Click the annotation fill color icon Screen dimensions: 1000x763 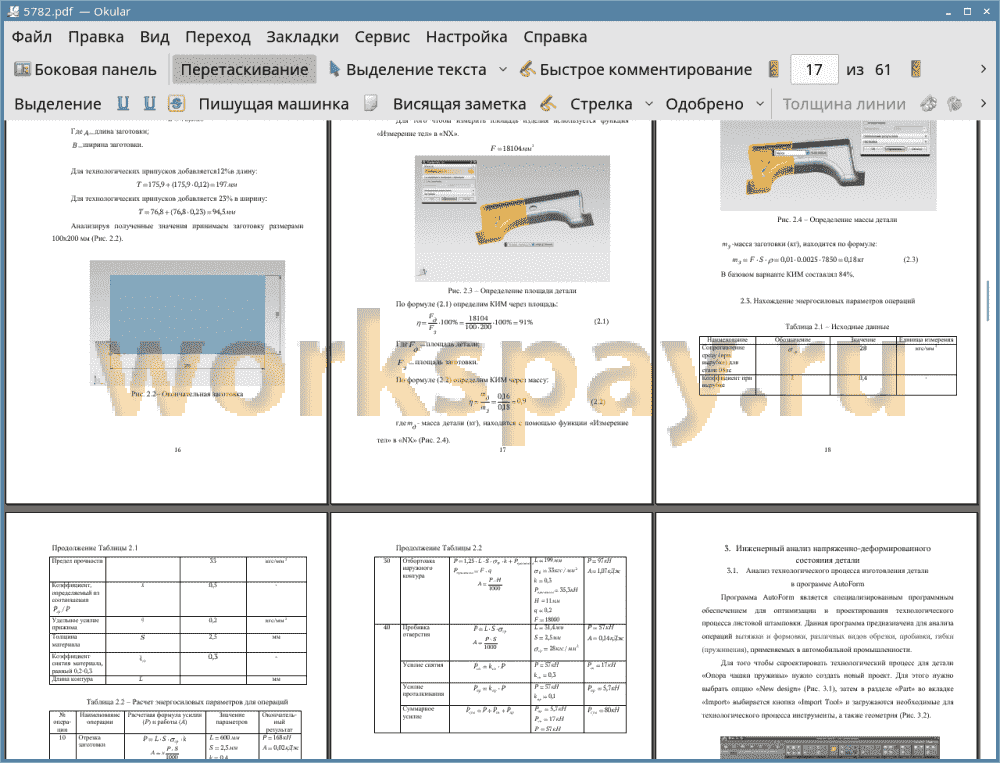[x=955, y=103]
